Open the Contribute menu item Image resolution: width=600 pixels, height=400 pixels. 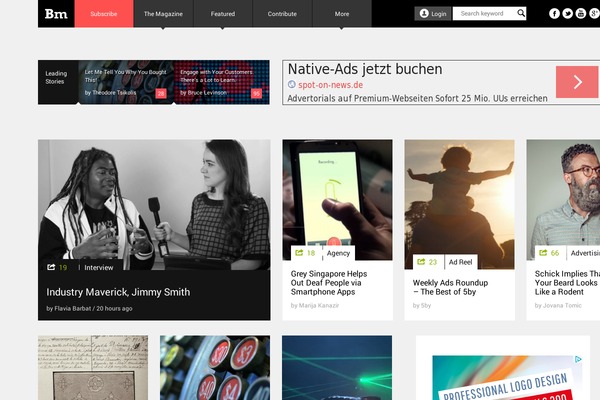(x=282, y=14)
